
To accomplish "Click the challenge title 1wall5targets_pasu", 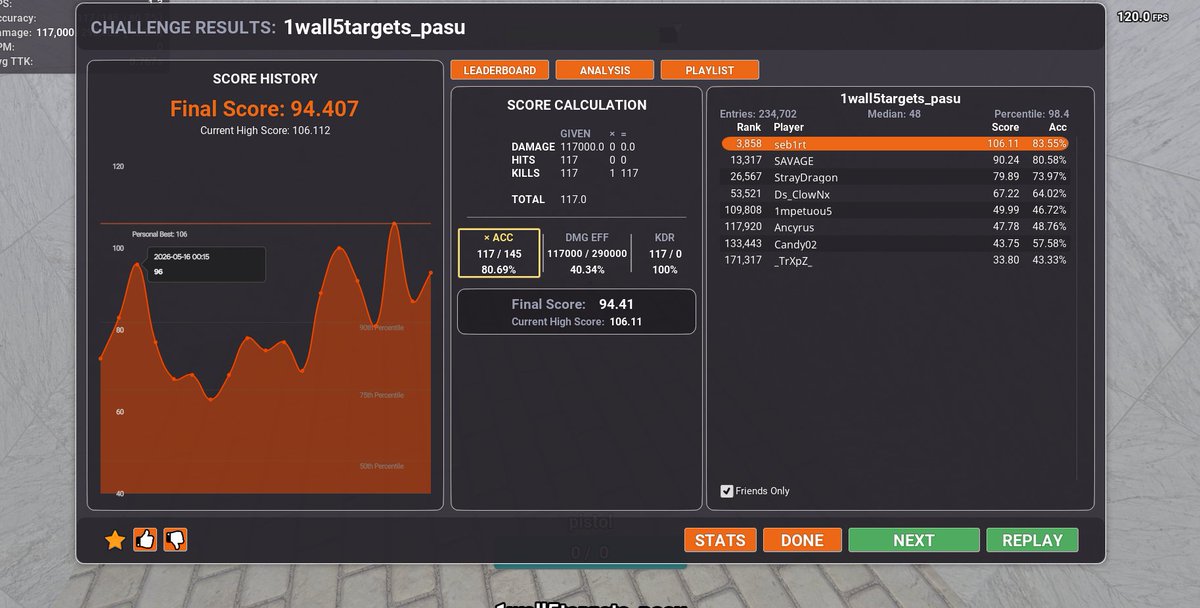I will tap(374, 27).
